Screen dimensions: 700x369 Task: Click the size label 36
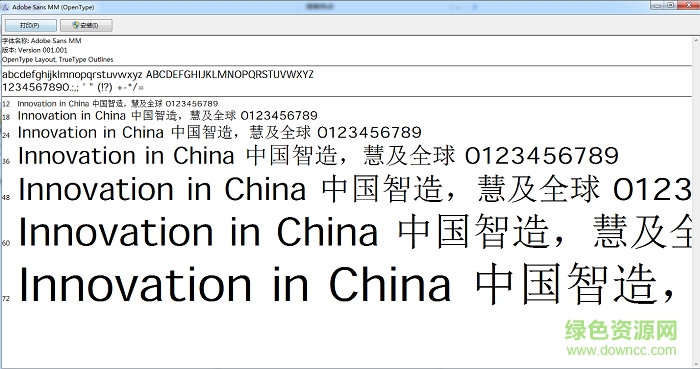(6, 162)
